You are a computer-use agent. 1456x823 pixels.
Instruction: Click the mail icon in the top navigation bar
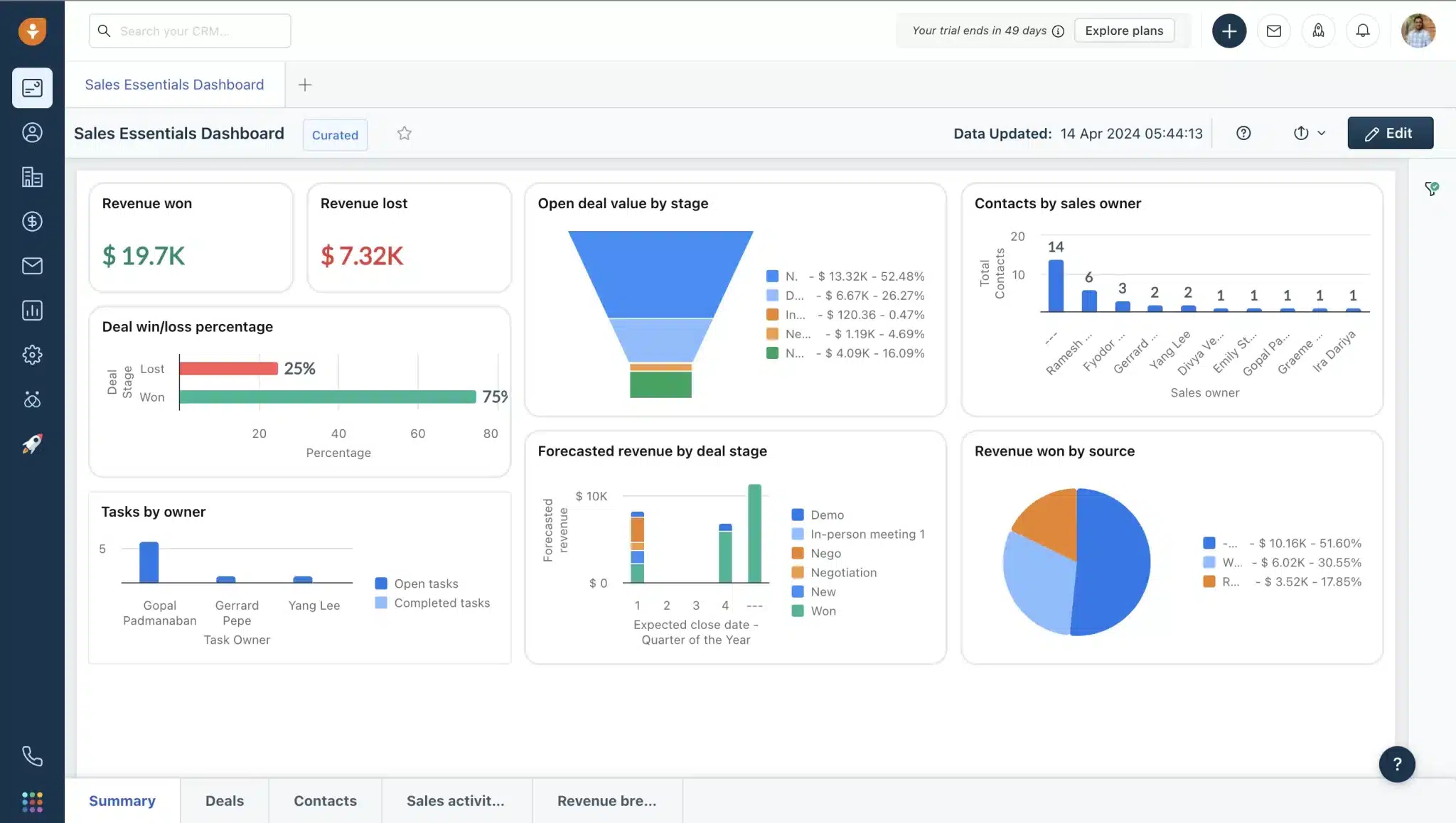point(1274,30)
